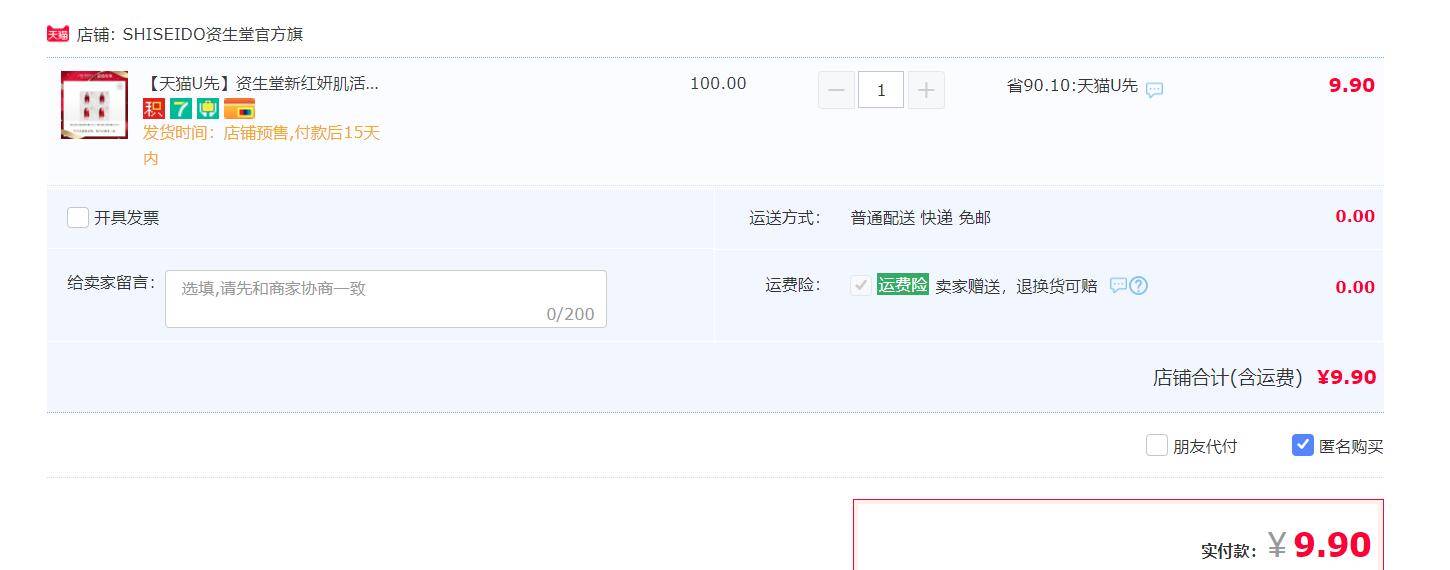Click comment icon next to 省90.10:天猫U先
The height and width of the screenshot is (570, 1450).
point(1154,90)
